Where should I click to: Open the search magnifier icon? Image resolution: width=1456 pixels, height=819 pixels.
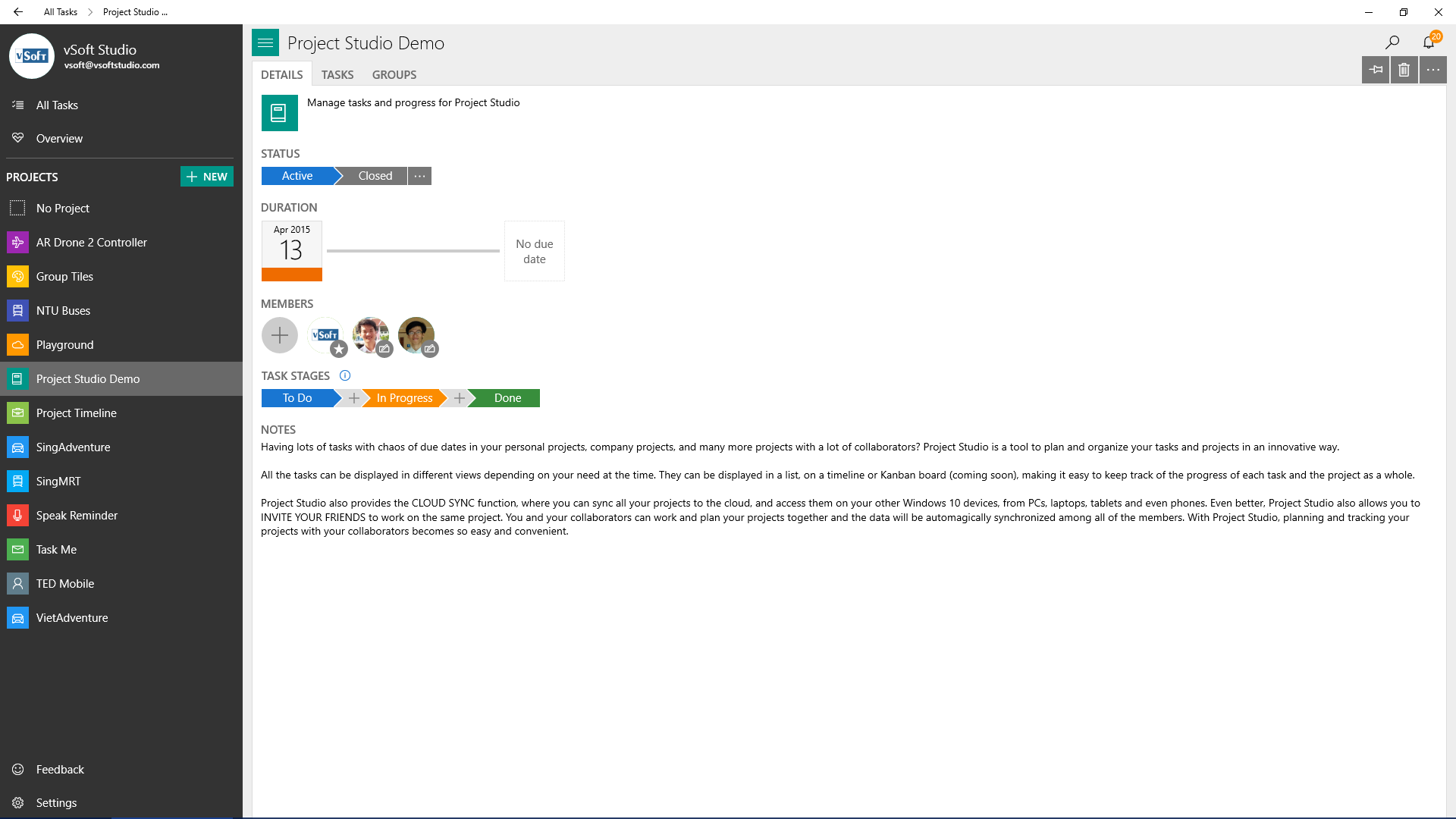pos(1392,42)
